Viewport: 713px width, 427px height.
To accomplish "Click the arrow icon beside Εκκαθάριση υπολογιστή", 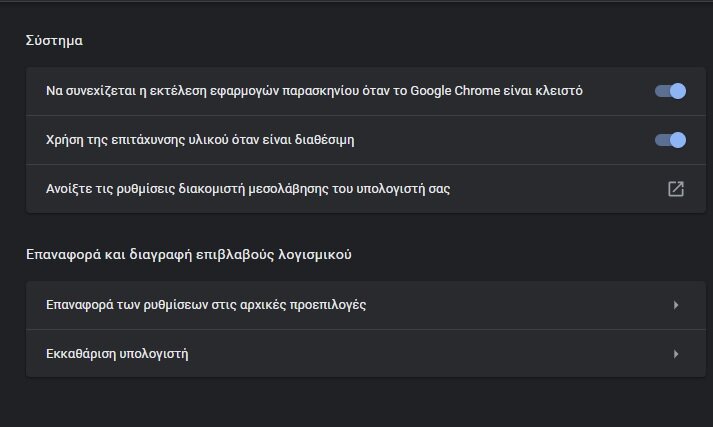I will [676, 354].
